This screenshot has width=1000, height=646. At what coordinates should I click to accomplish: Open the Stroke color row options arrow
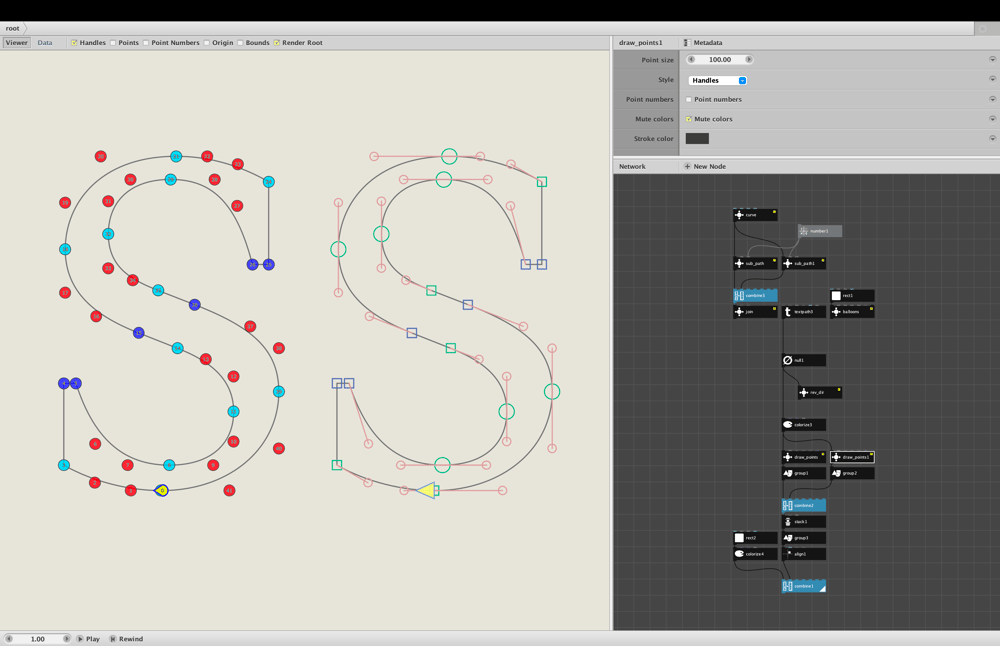(x=992, y=138)
